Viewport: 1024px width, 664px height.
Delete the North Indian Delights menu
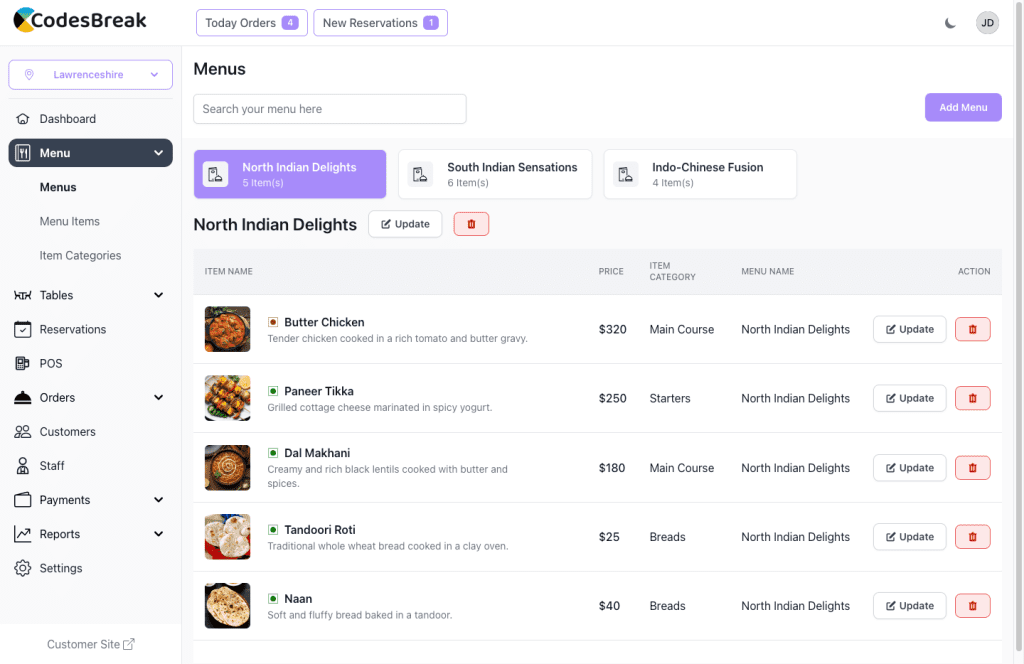471,224
